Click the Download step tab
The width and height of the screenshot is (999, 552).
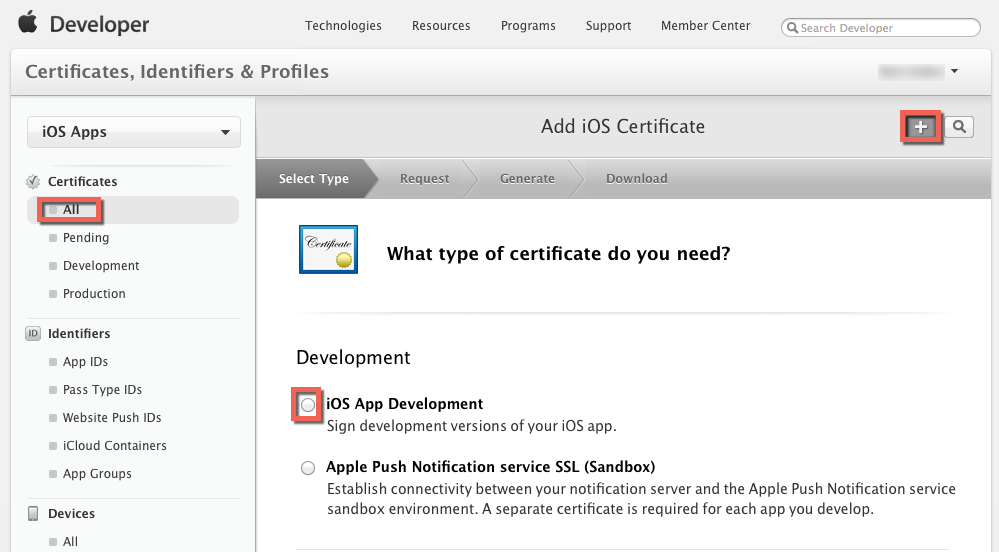pyautogui.click(x=636, y=178)
